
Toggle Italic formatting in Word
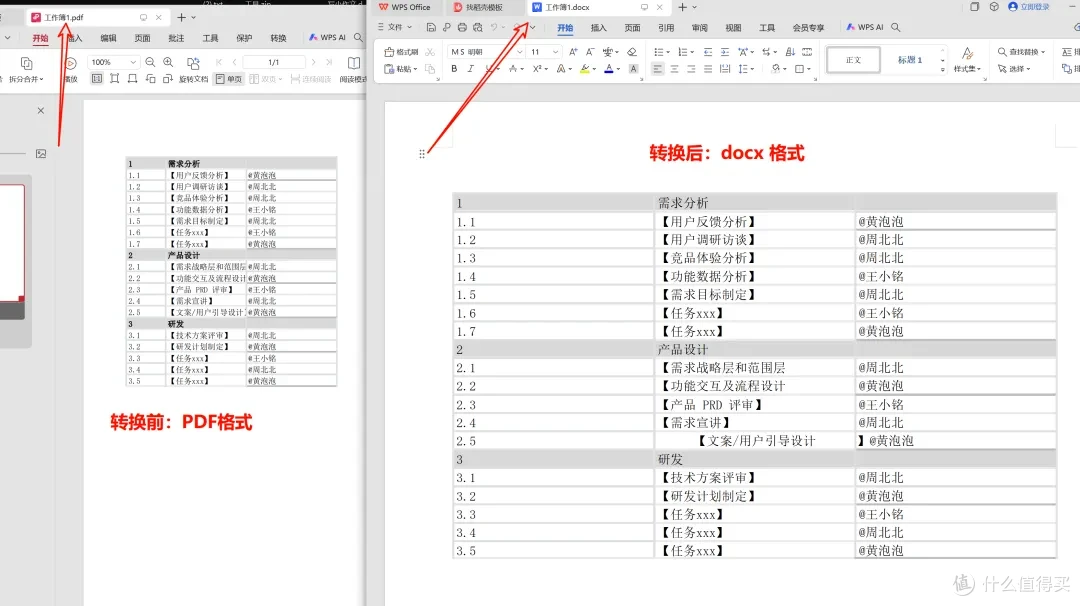pyautogui.click(x=471, y=69)
